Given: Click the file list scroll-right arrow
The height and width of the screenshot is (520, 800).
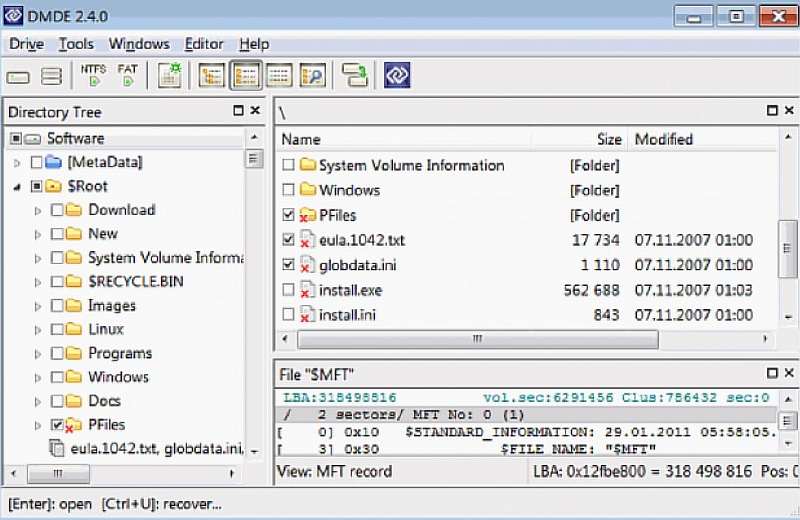Looking at the screenshot, I should click(765, 338).
